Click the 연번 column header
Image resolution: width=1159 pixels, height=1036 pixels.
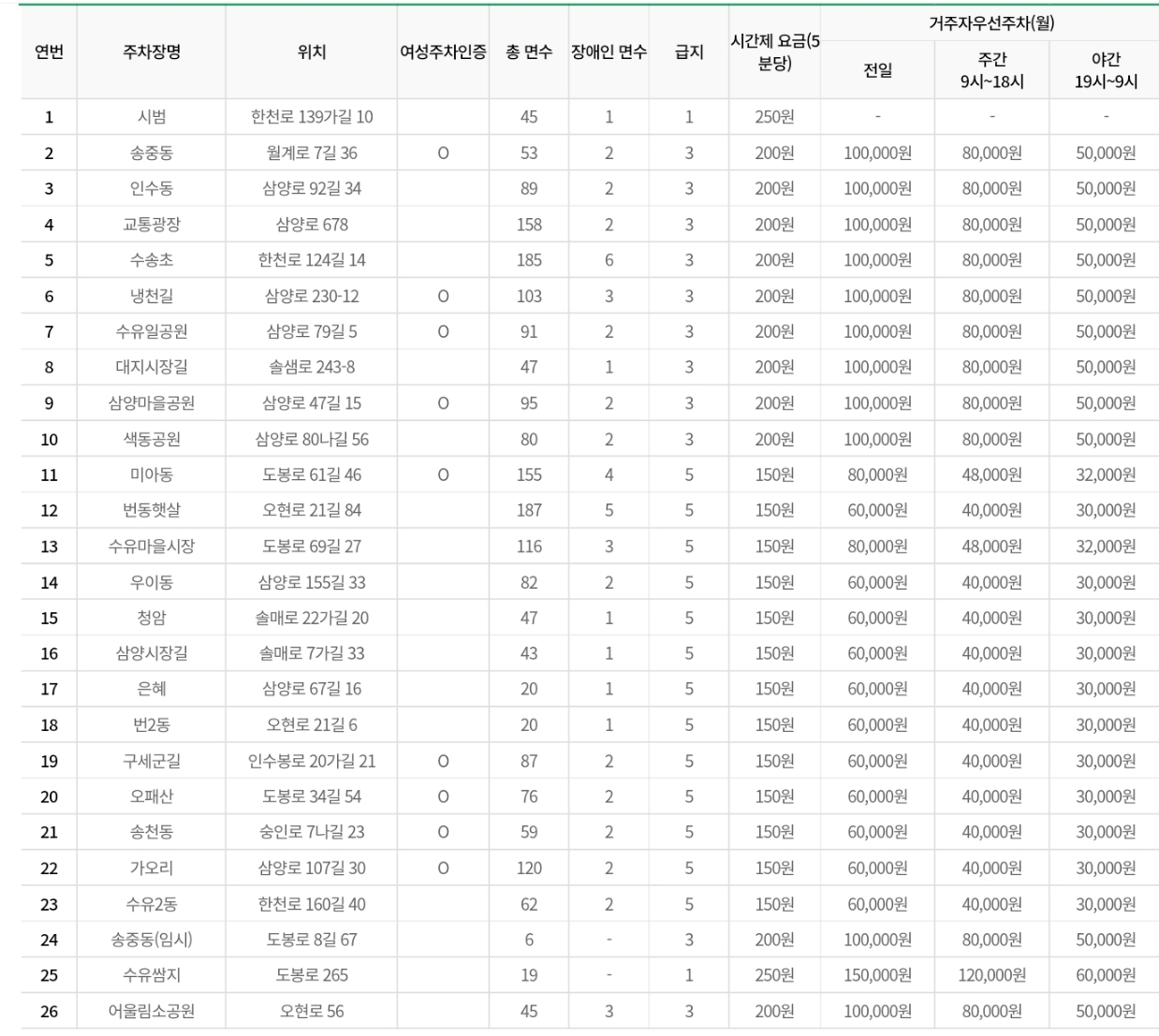pyautogui.click(x=49, y=52)
